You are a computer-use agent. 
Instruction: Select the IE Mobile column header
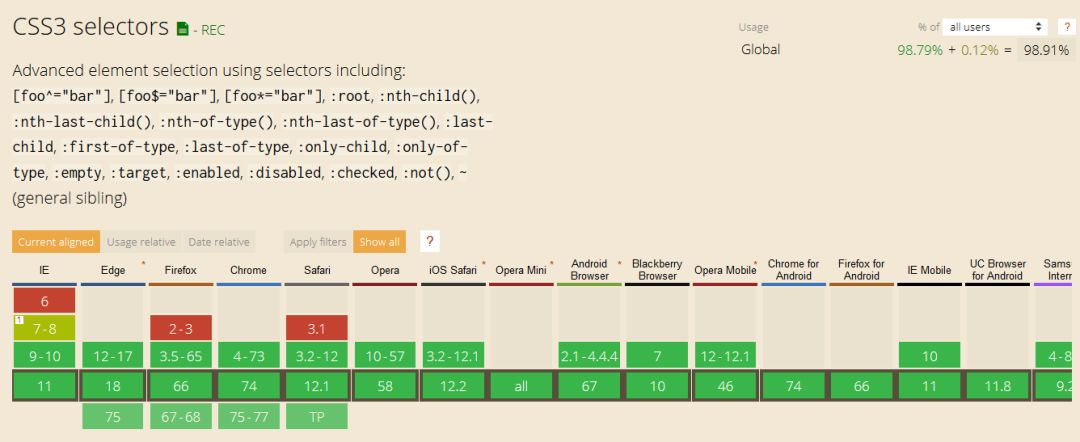point(930,271)
